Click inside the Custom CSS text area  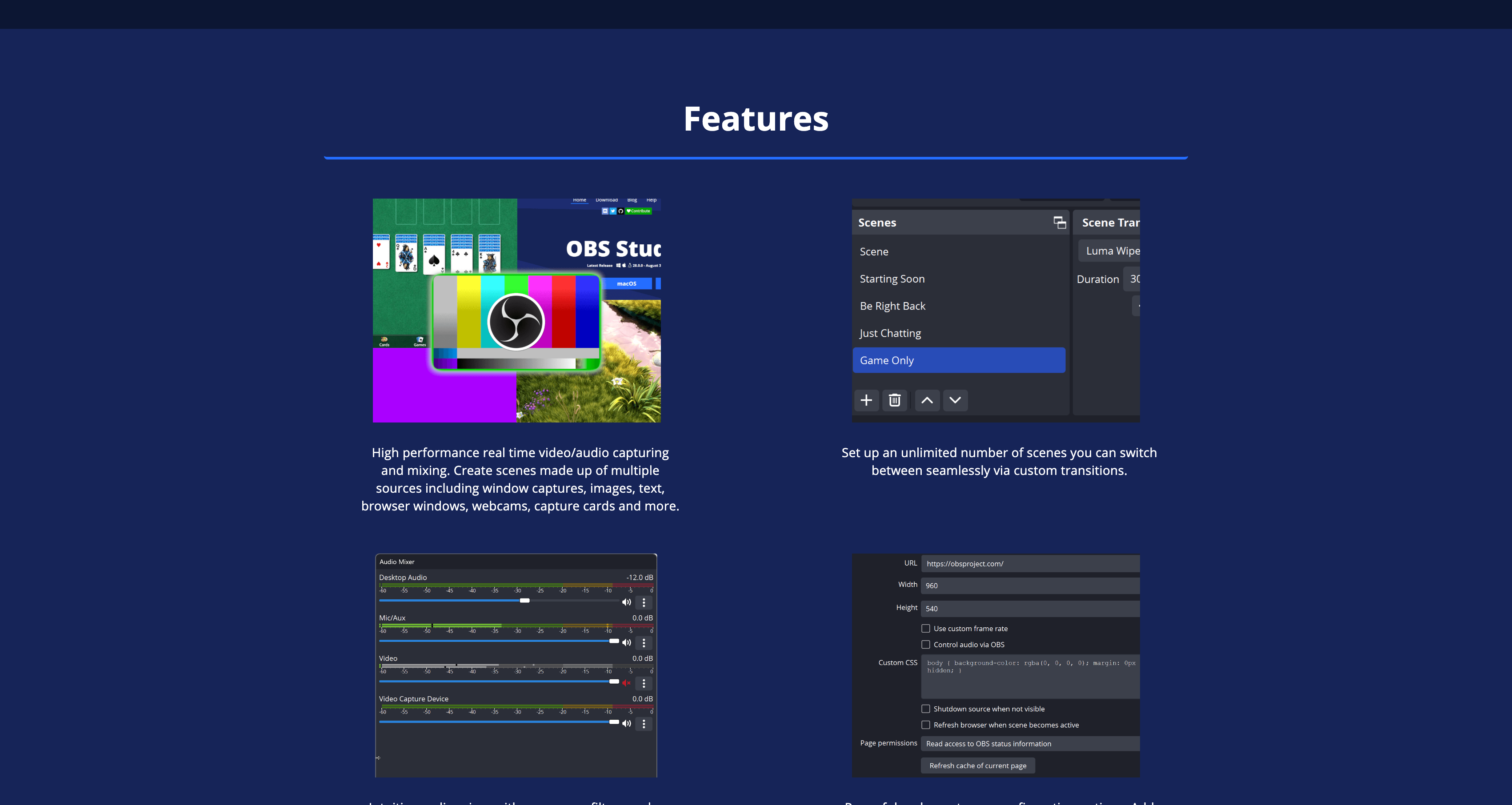tap(1031, 677)
